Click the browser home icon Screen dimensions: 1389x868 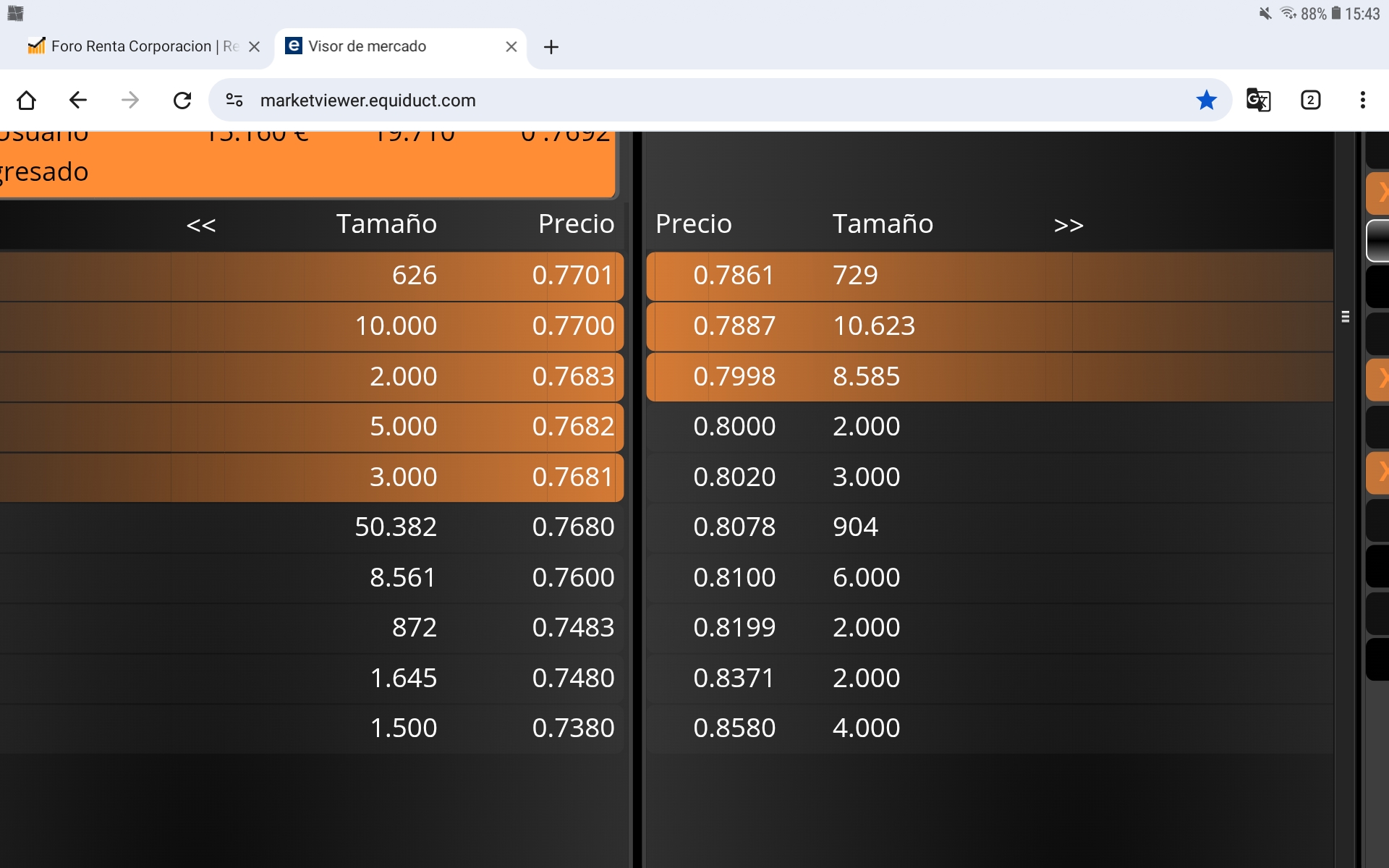(x=27, y=100)
